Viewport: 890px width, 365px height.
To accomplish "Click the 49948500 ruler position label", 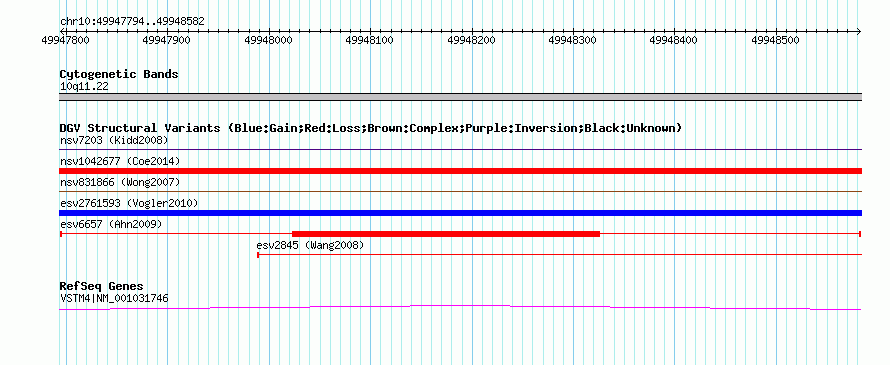I will (x=775, y=40).
